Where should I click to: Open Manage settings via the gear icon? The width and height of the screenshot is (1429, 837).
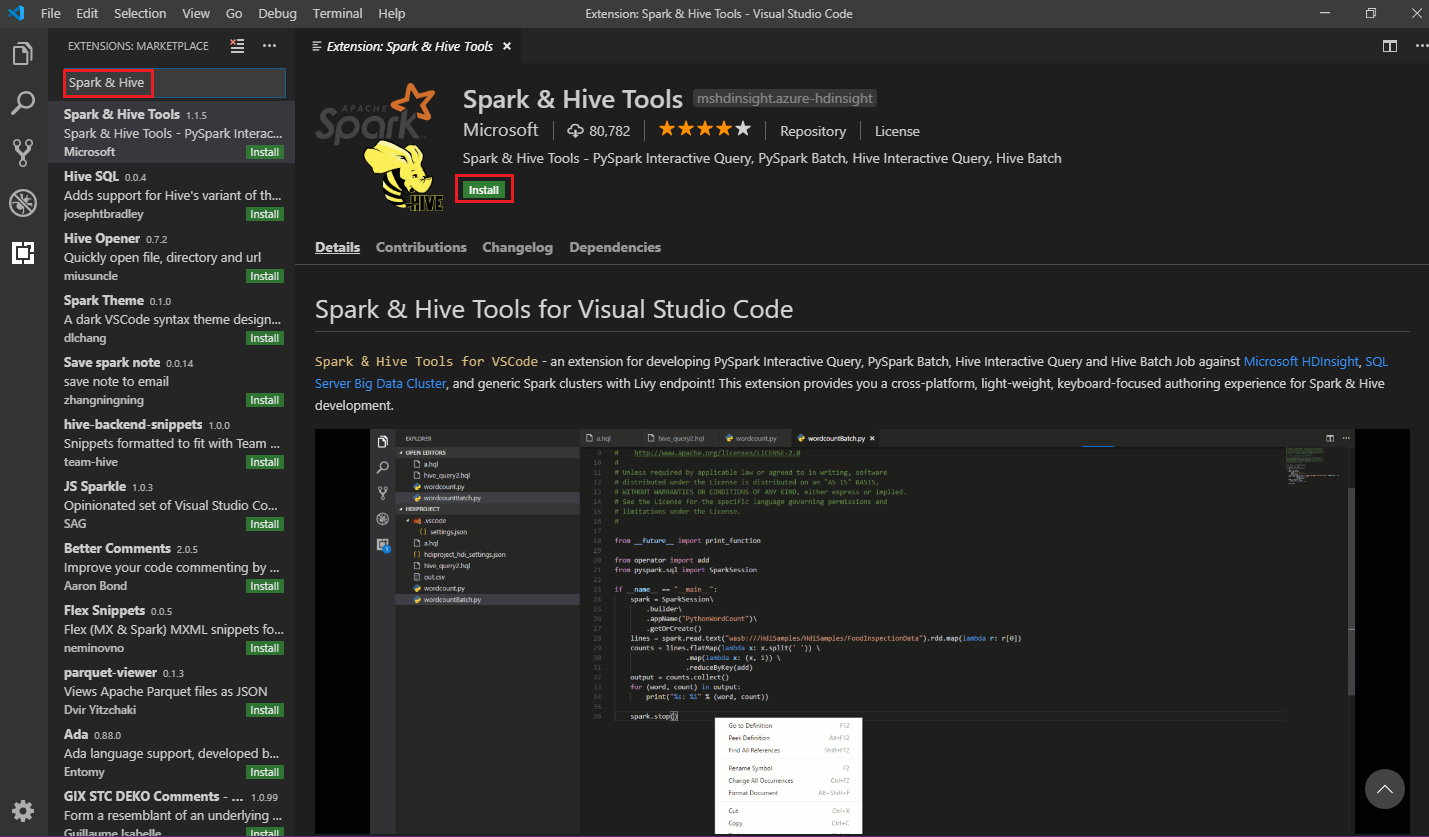click(x=23, y=810)
